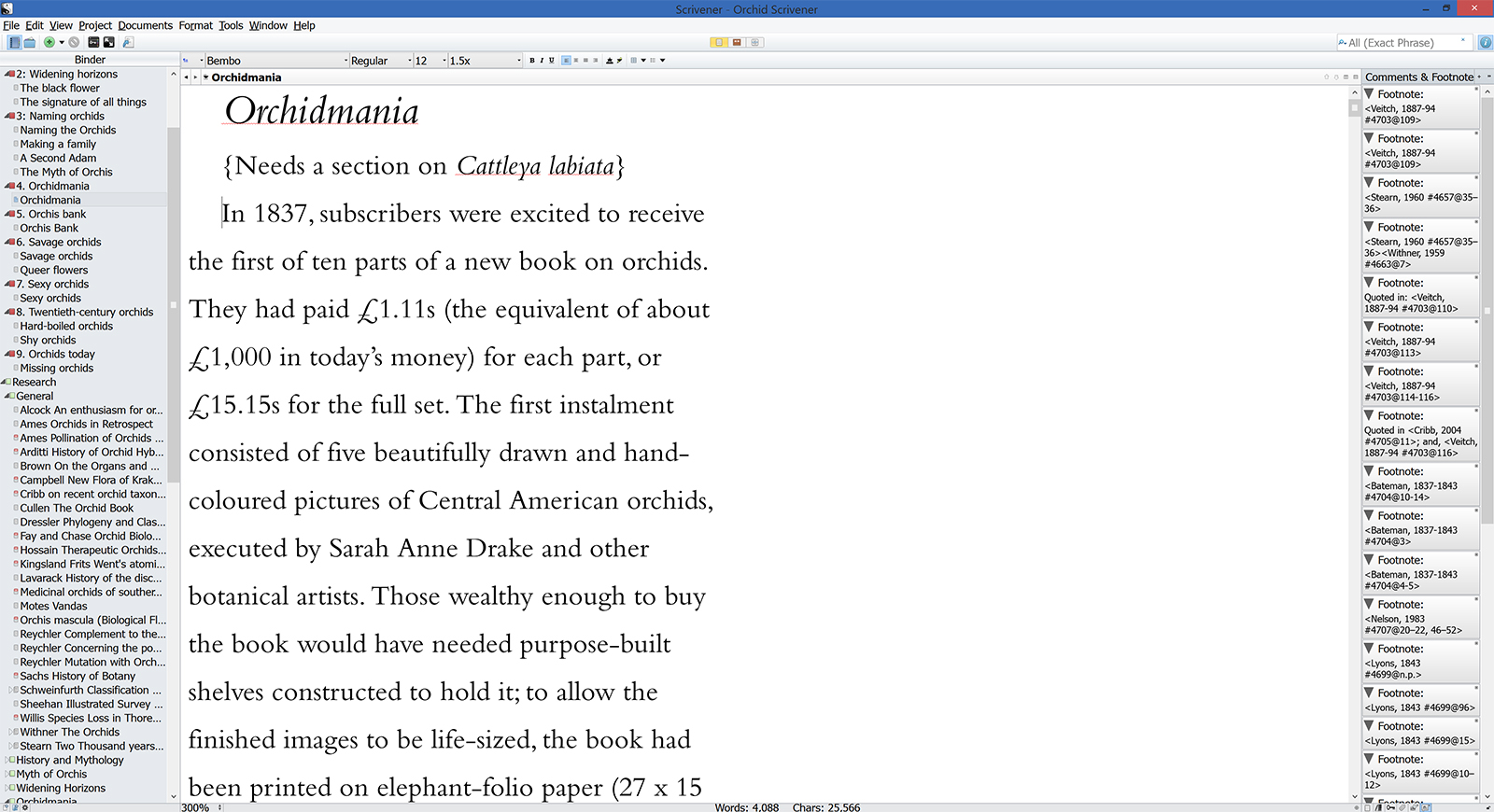
Task: Open the Format menu
Action: point(196,25)
